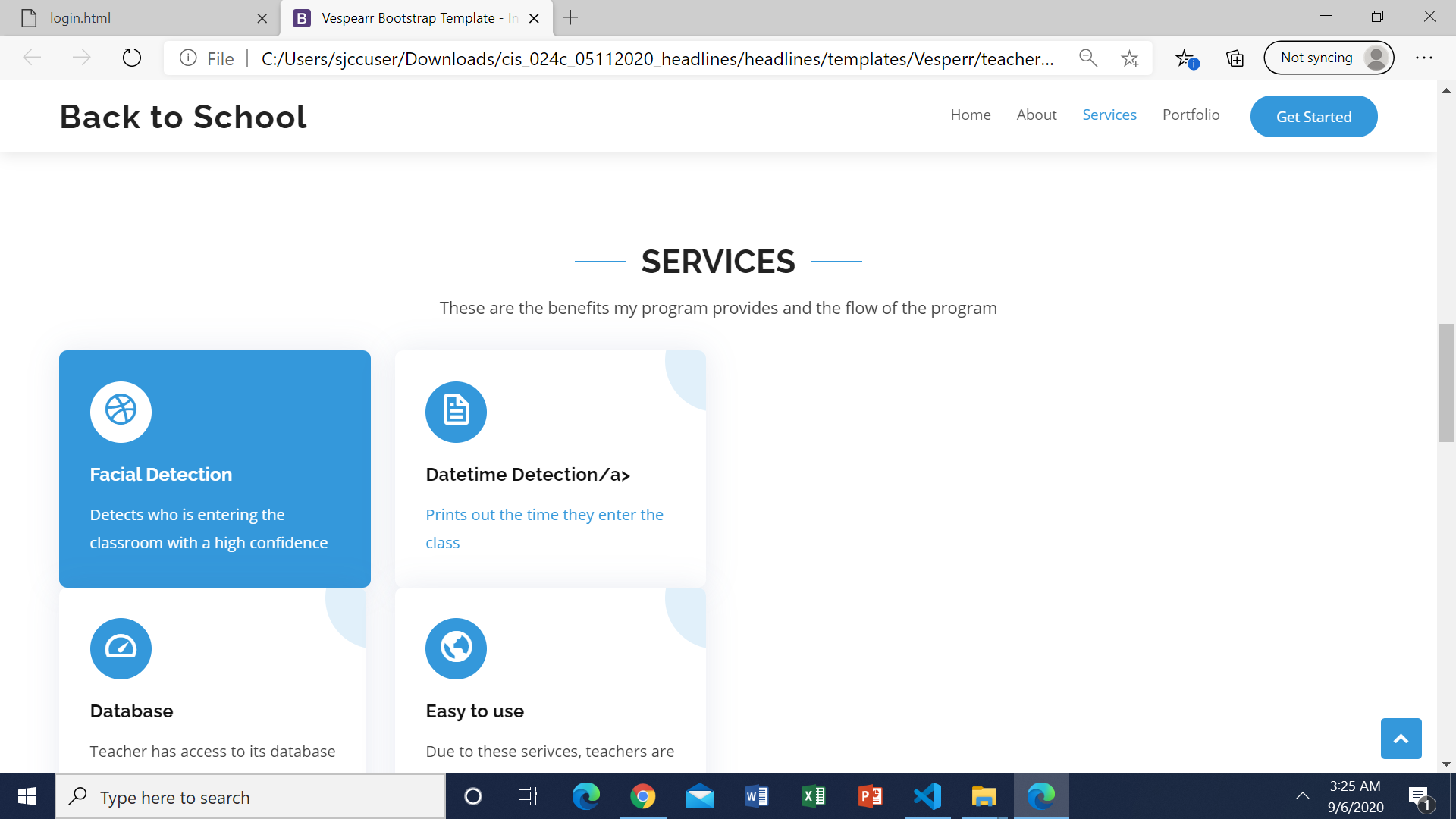Image resolution: width=1456 pixels, height=819 pixels.
Task: Click the Datetime Detection document icon
Action: 456,411
